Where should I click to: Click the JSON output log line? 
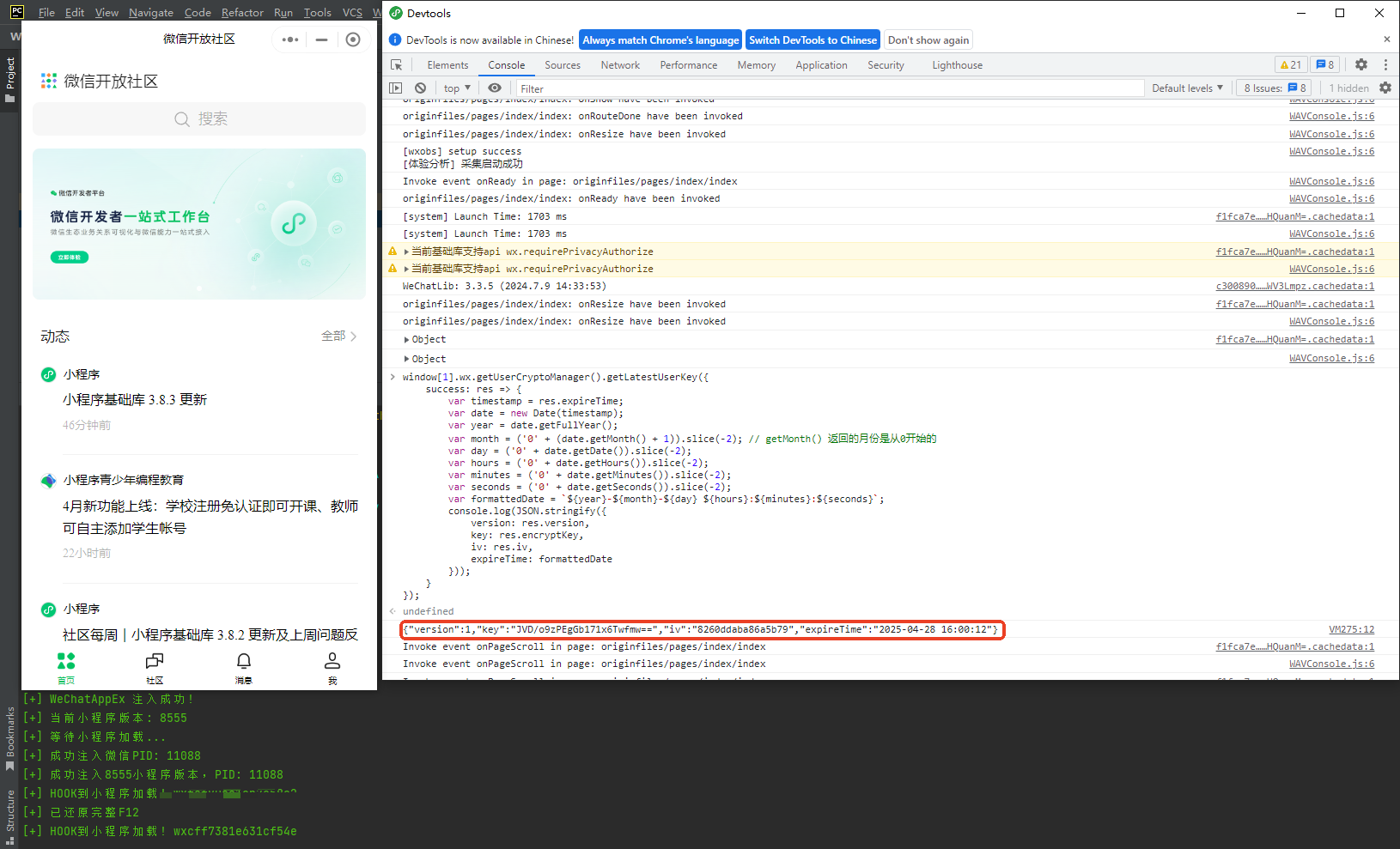[702, 629]
